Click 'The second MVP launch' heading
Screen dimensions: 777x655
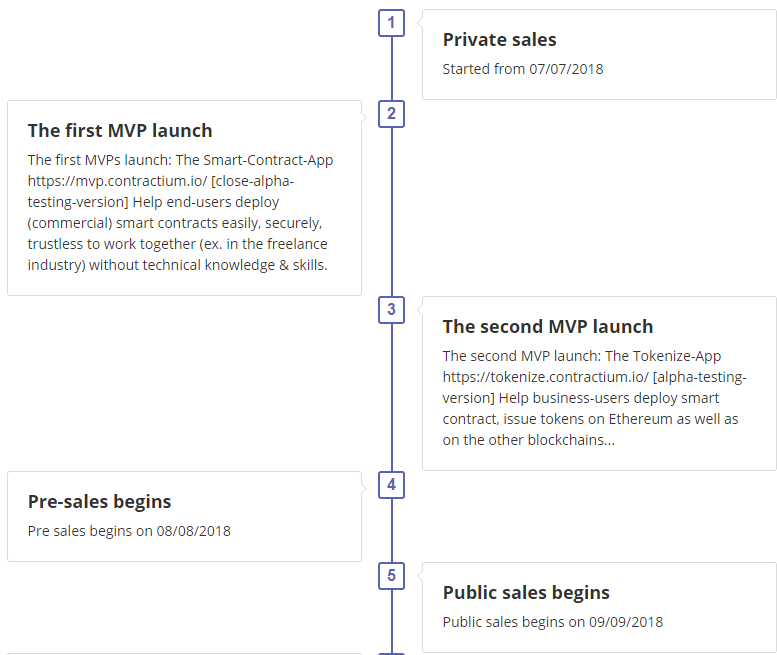click(x=547, y=327)
